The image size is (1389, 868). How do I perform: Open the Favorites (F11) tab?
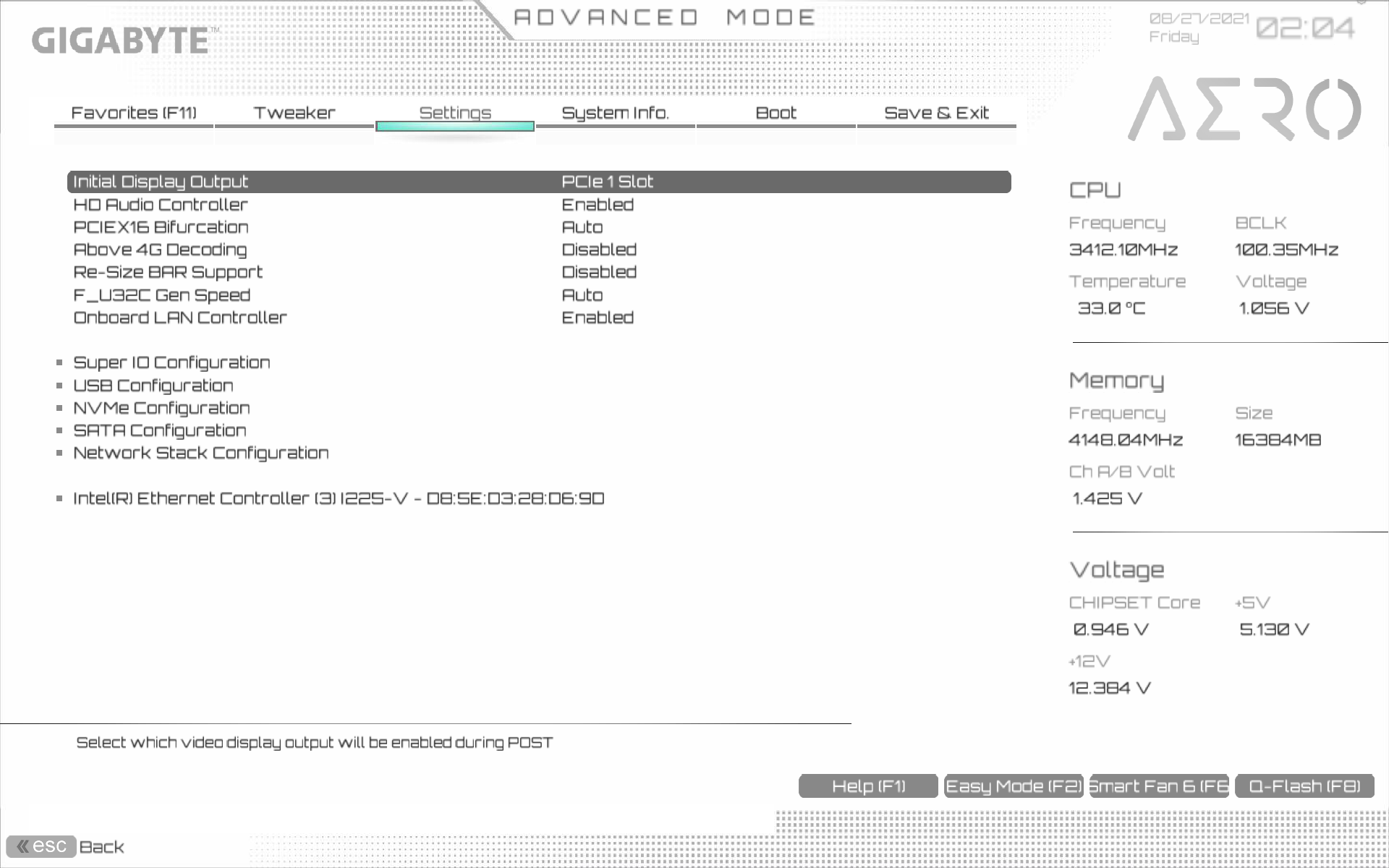click(134, 113)
